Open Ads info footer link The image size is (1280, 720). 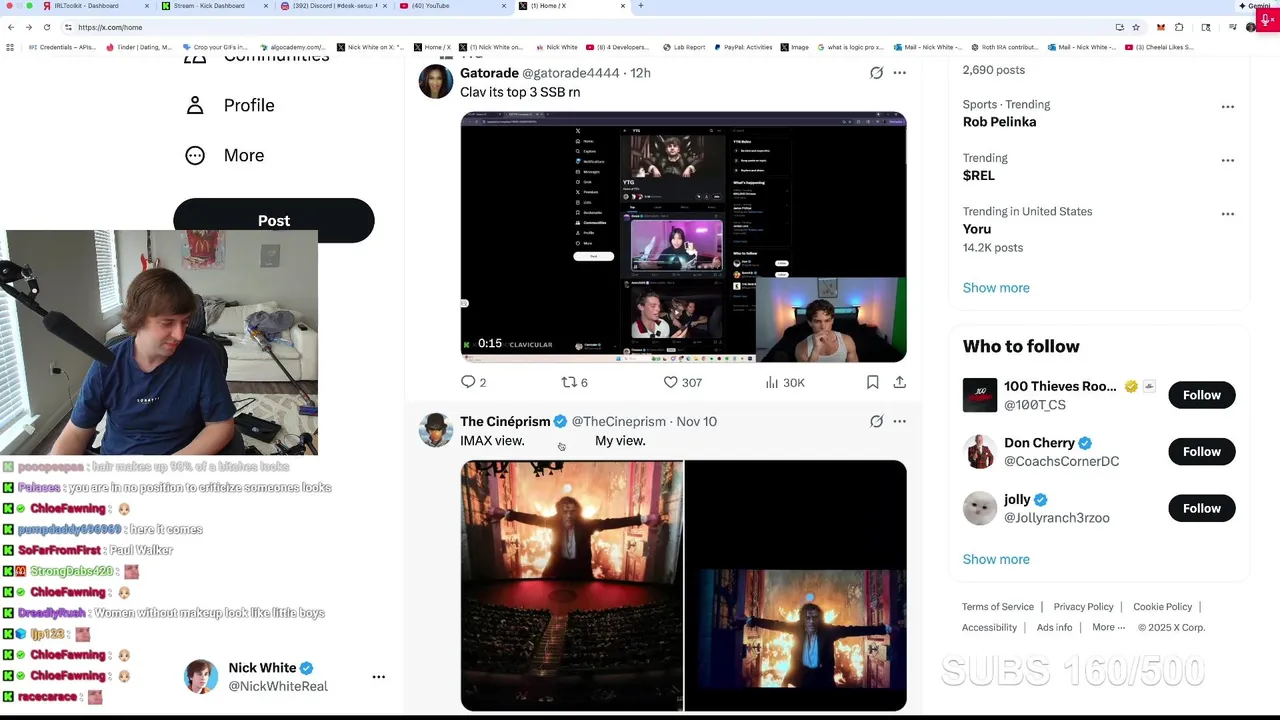pos(1054,627)
